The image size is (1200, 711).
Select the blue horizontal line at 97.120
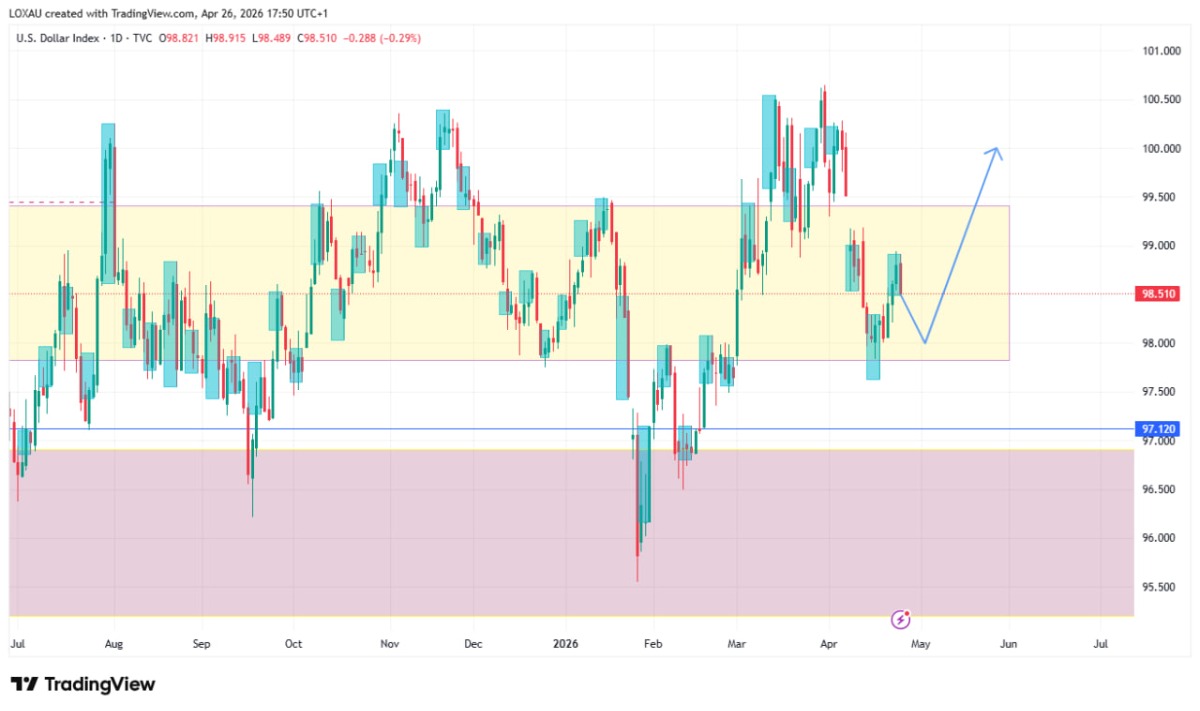570,429
